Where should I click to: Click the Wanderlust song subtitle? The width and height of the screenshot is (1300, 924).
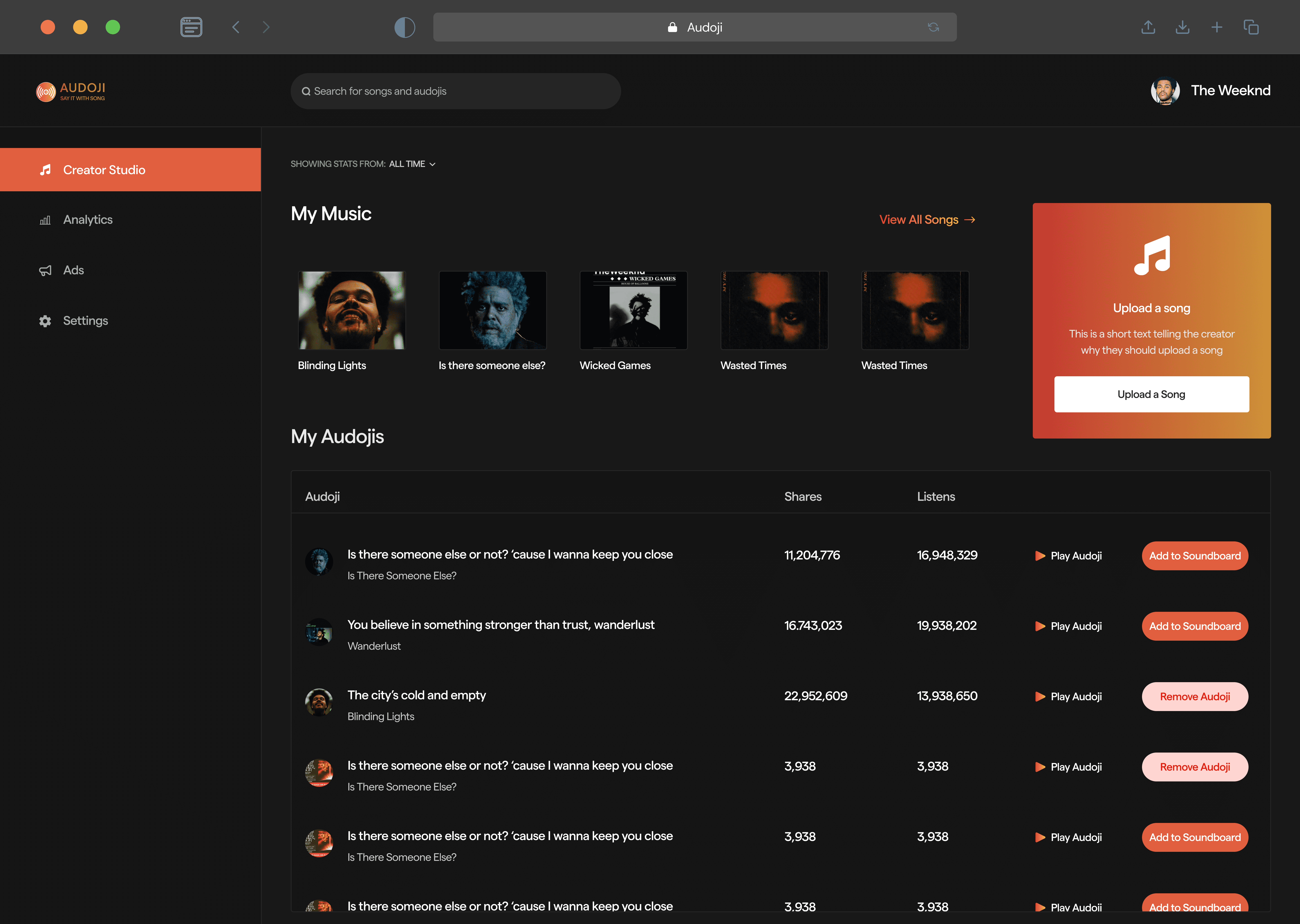coord(374,646)
